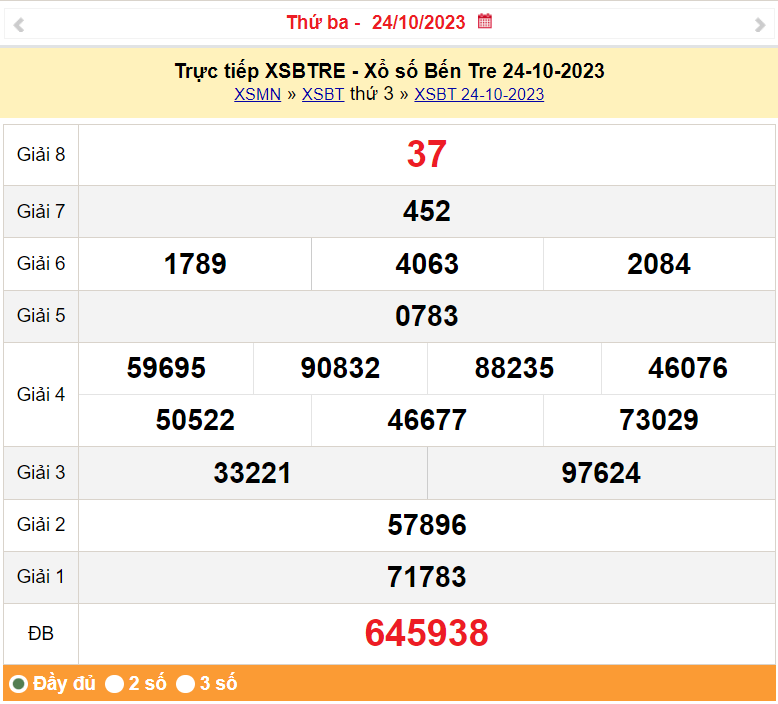Click the Giải 5 number 0783
Image resolution: width=778 pixels, height=704 pixels.
point(427,316)
